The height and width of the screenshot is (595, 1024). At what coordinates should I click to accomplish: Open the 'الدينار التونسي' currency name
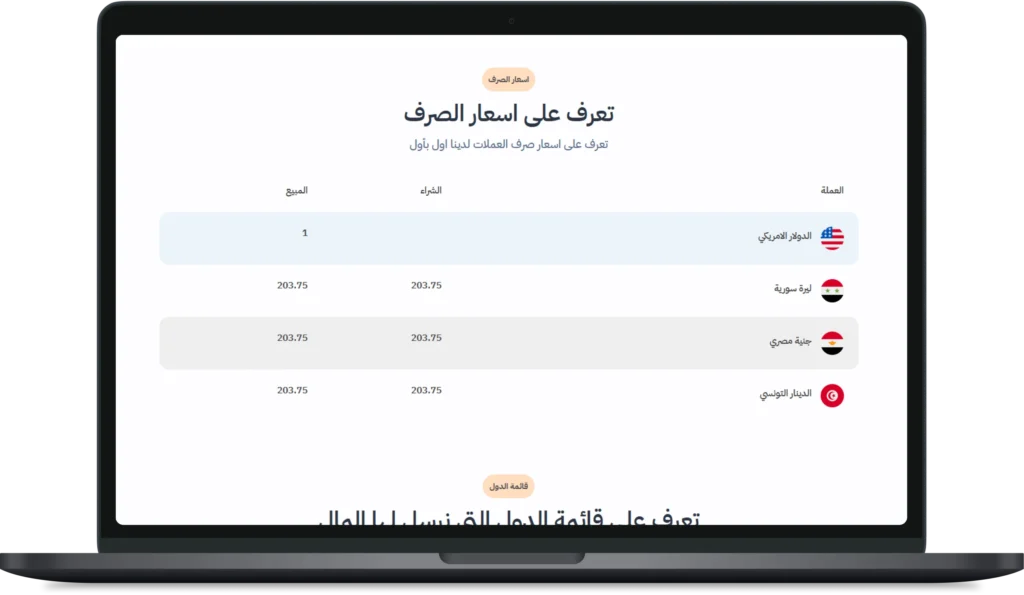coord(786,395)
